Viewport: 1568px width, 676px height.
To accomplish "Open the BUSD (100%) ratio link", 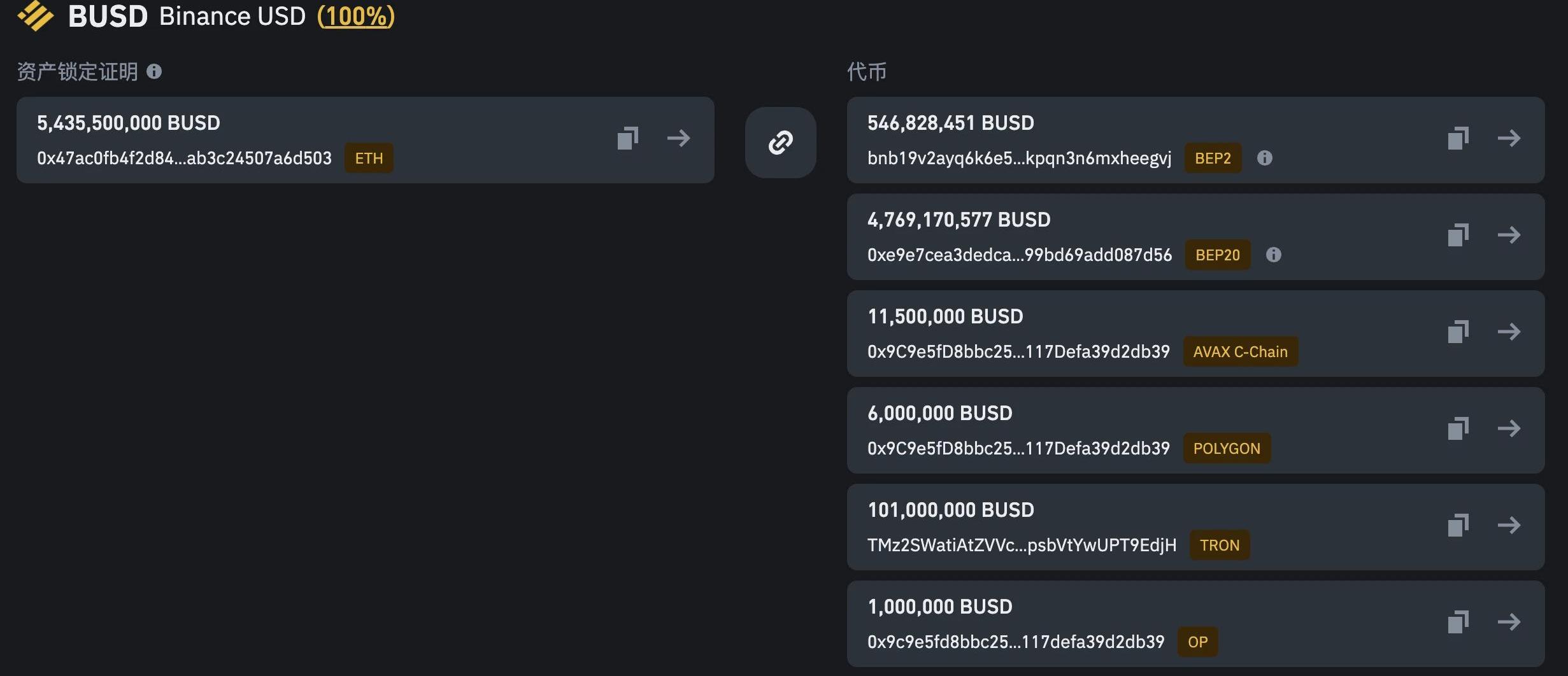I will (356, 16).
